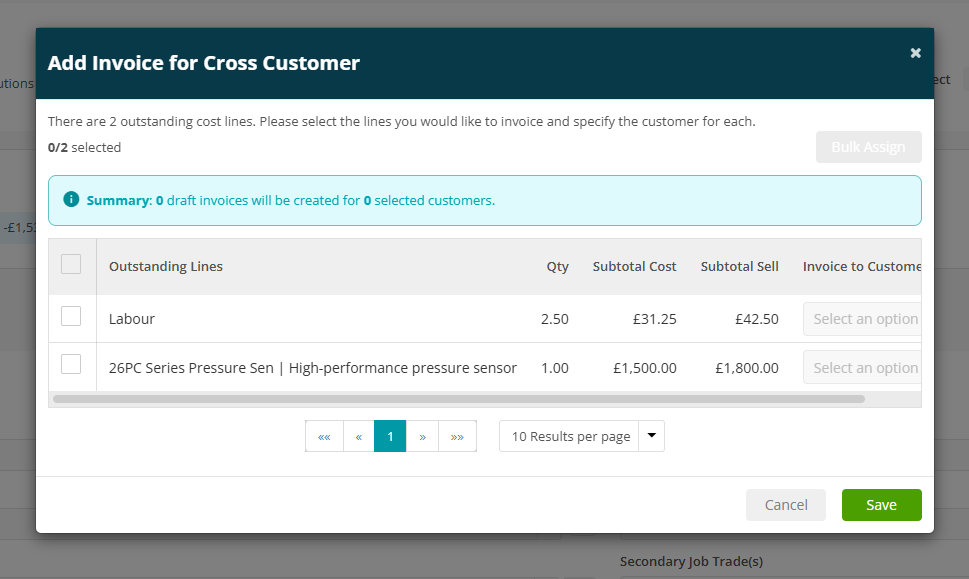This screenshot has height=579, width=969.
Task: Close the Add Invoice dialog
Action: (915, 53)
